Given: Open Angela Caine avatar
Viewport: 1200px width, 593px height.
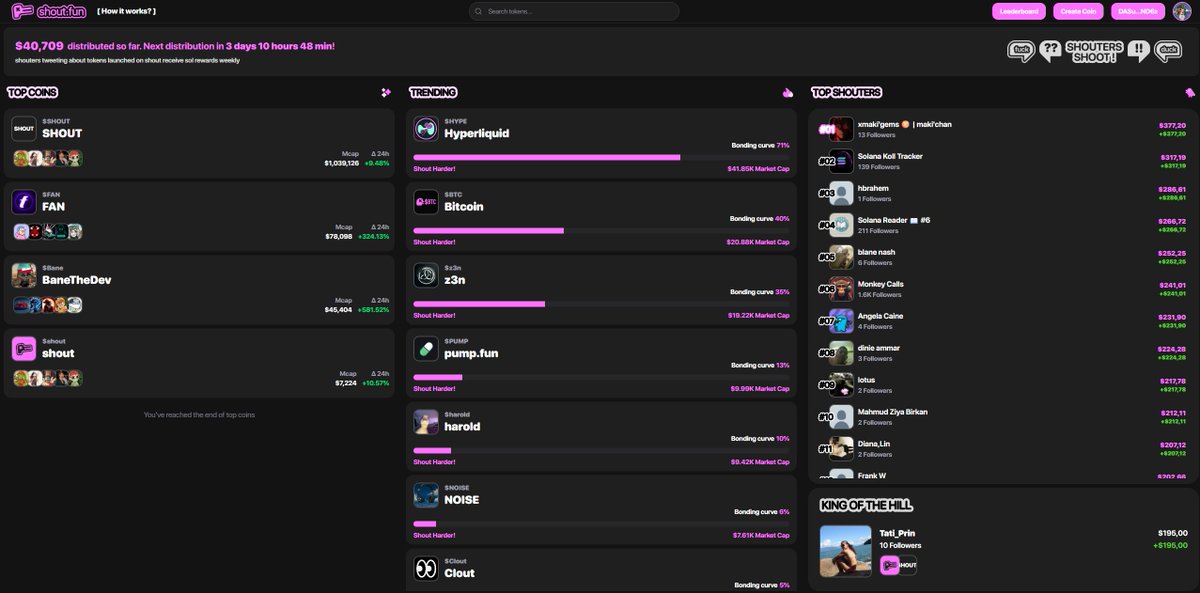Looking at the screenshot, I should coord(841,321).
